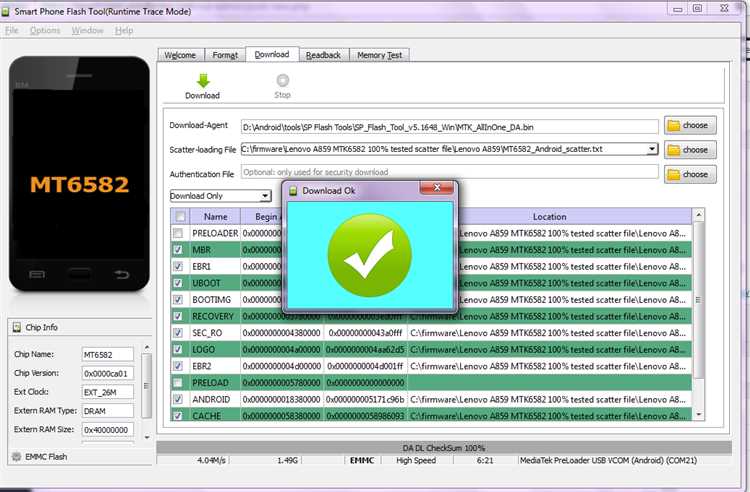The height and width of the screenshot is (492, 750).
Task: Click the green Download arrow icon
Action: click(202, 81)
